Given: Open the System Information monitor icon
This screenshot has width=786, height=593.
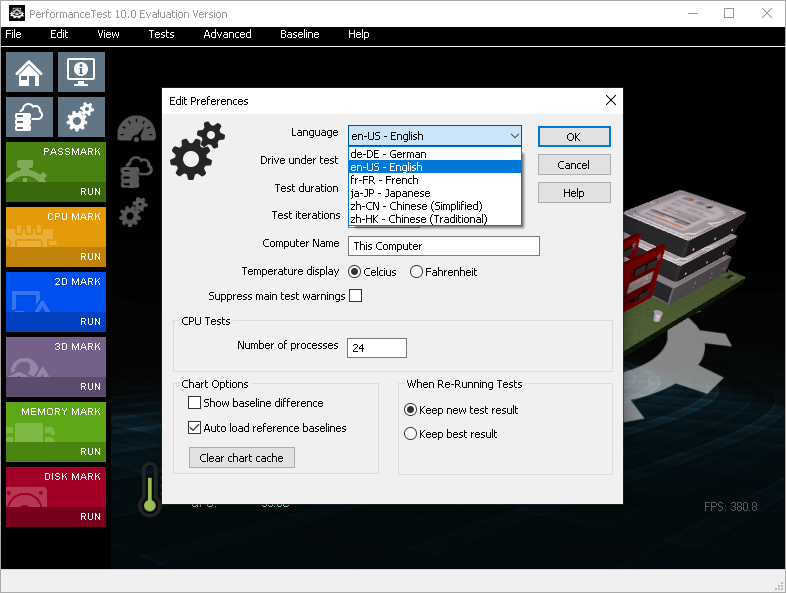Looking at the screenshot, I should point(81,72).
